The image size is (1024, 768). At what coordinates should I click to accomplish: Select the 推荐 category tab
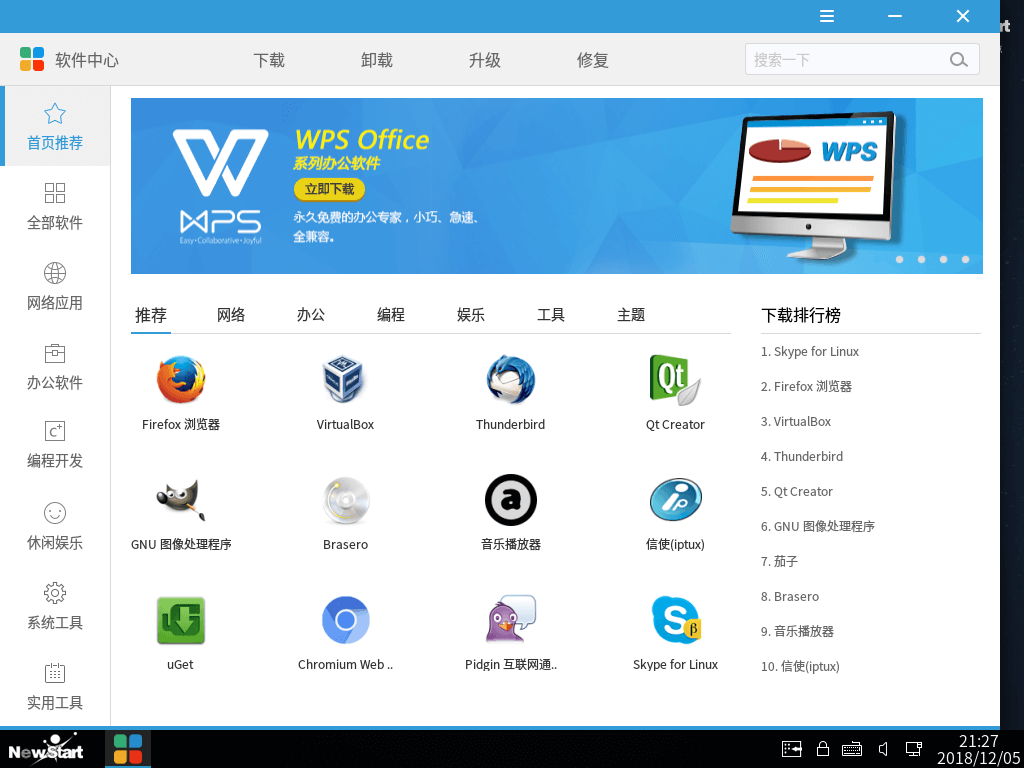151,315
